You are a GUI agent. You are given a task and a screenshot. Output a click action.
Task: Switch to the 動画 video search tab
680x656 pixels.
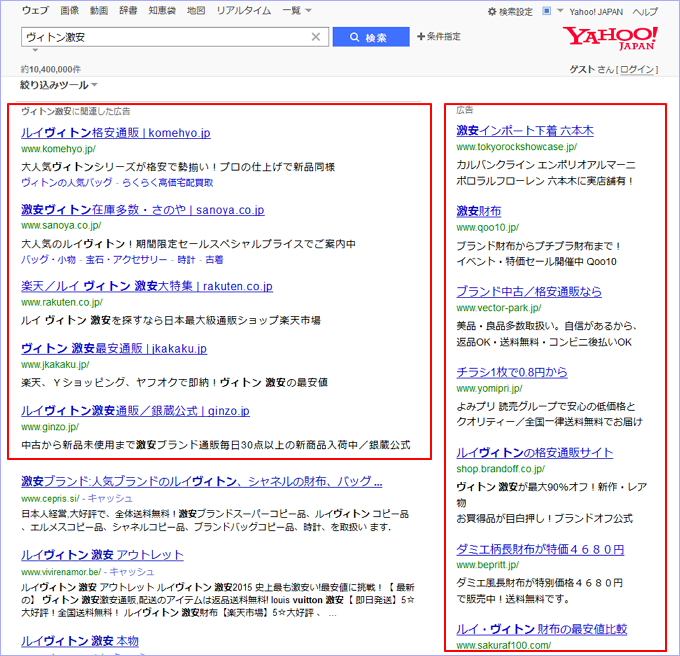(99, 10)
